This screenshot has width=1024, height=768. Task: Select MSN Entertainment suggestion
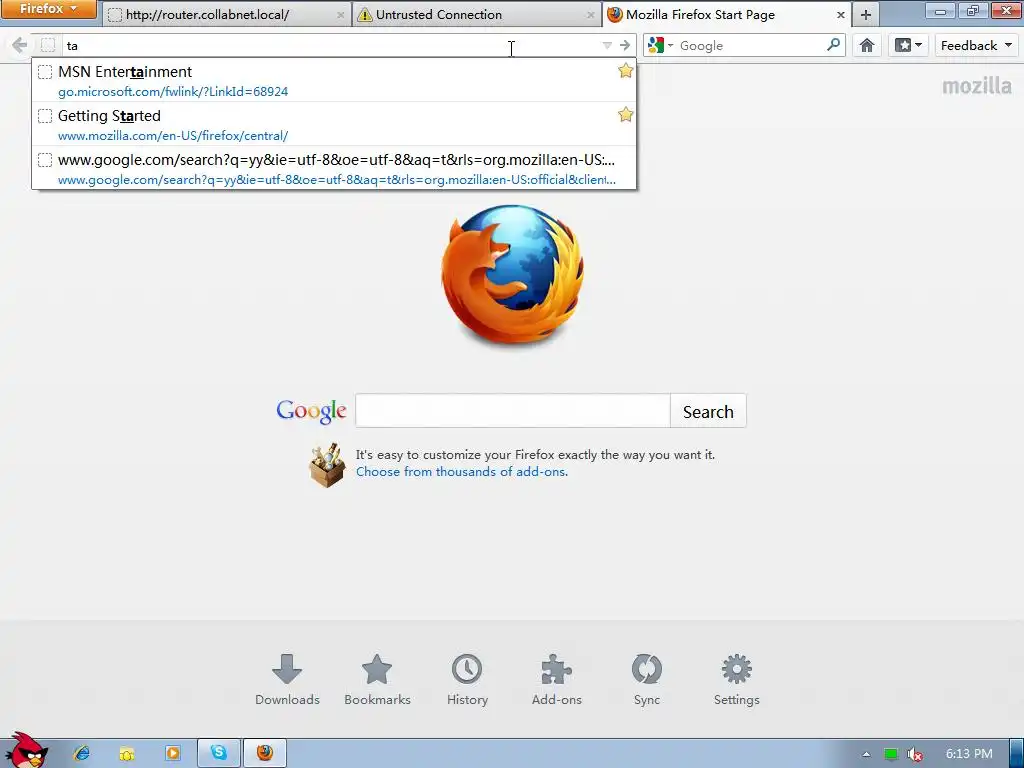(334, 80)
